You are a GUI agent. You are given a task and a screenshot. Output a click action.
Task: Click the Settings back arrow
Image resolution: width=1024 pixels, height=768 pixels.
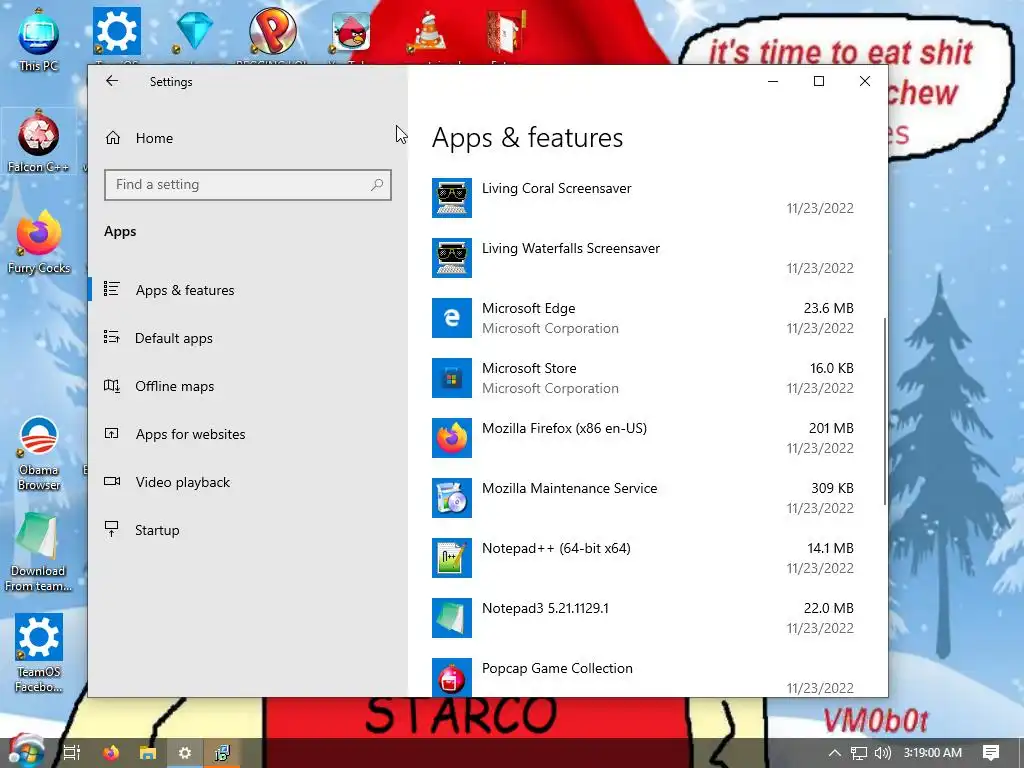click(112, 81)
